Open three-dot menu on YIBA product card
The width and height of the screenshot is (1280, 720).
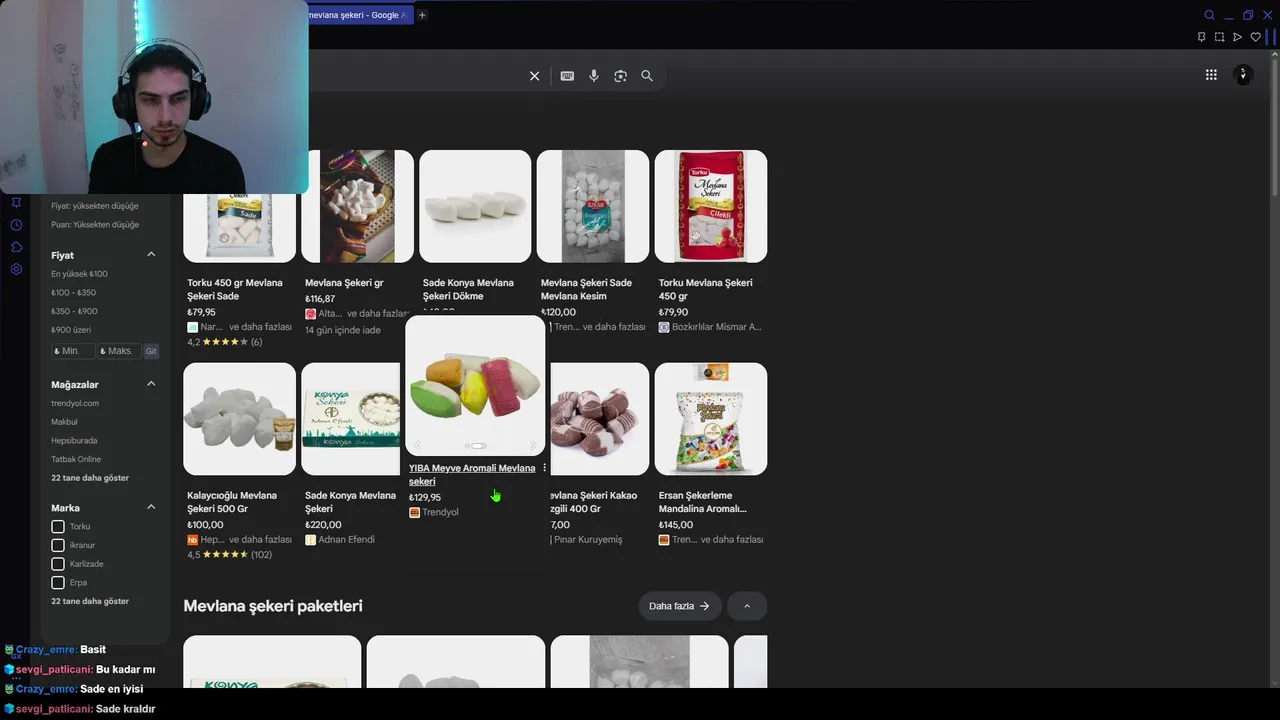coord(544,468)
